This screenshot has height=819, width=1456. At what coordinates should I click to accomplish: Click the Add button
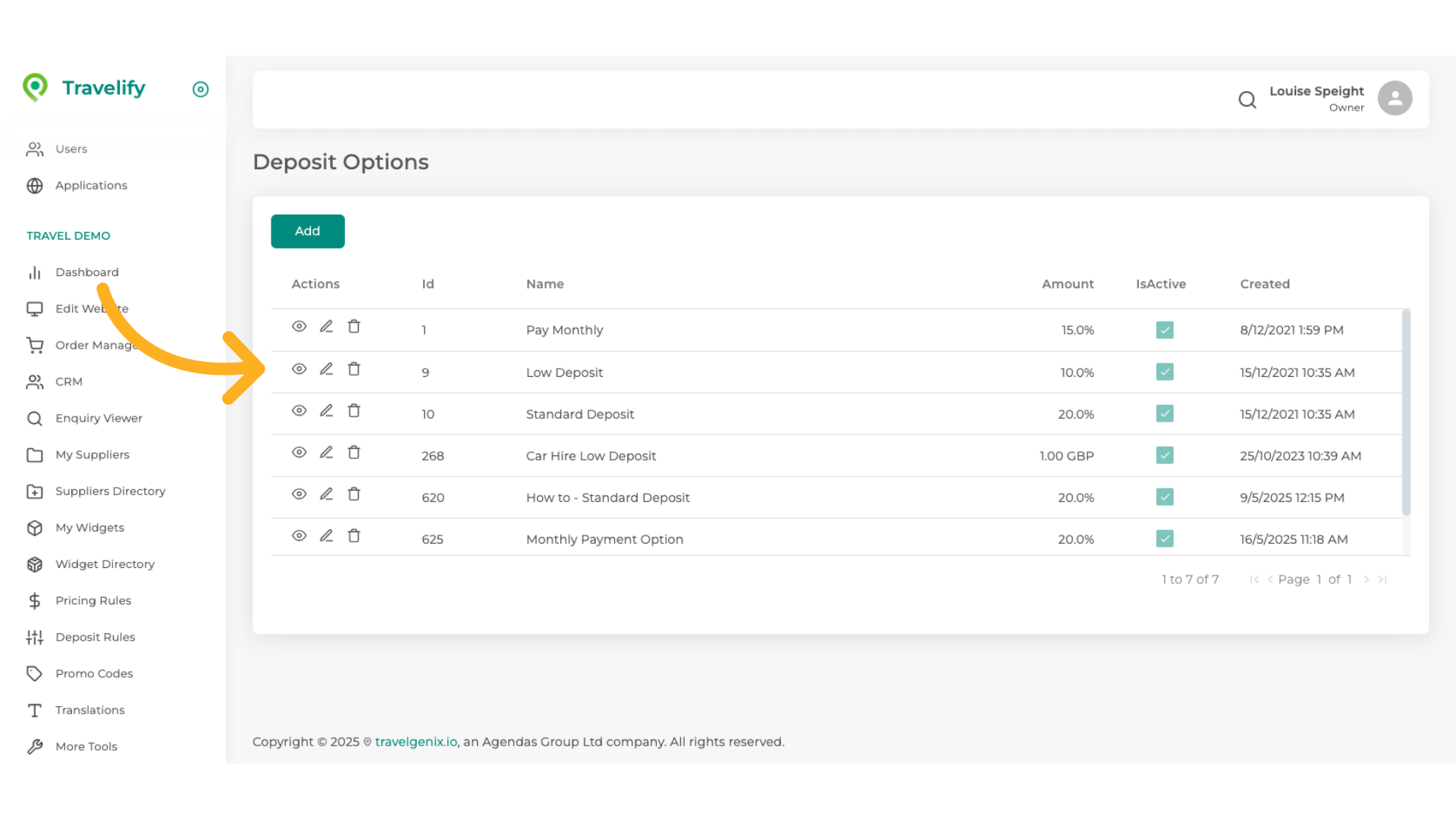point(307,231)
